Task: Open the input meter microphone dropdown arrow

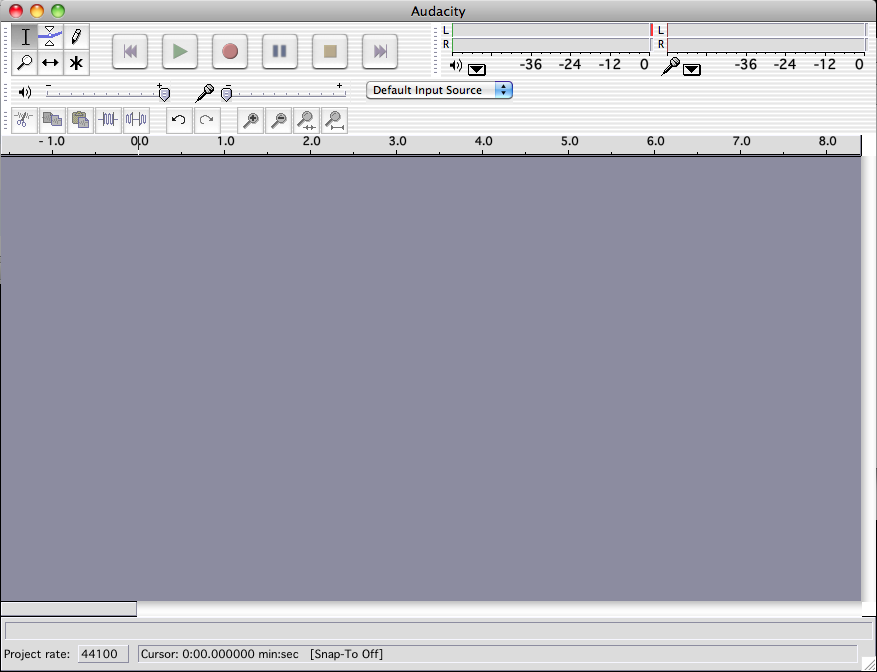Action: [x=691, y=69]
